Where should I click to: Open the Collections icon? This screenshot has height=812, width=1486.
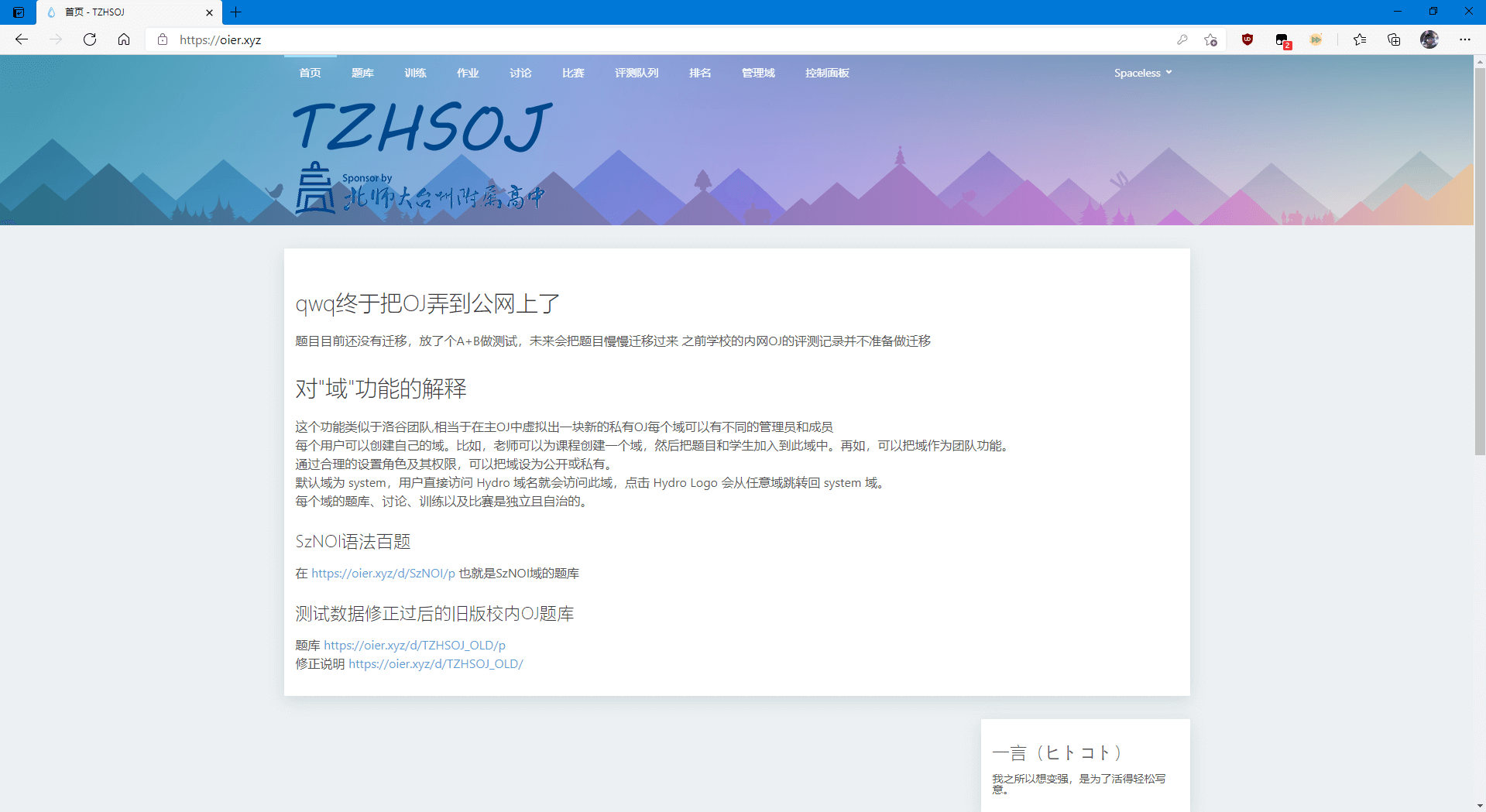tap(1394, 39)
